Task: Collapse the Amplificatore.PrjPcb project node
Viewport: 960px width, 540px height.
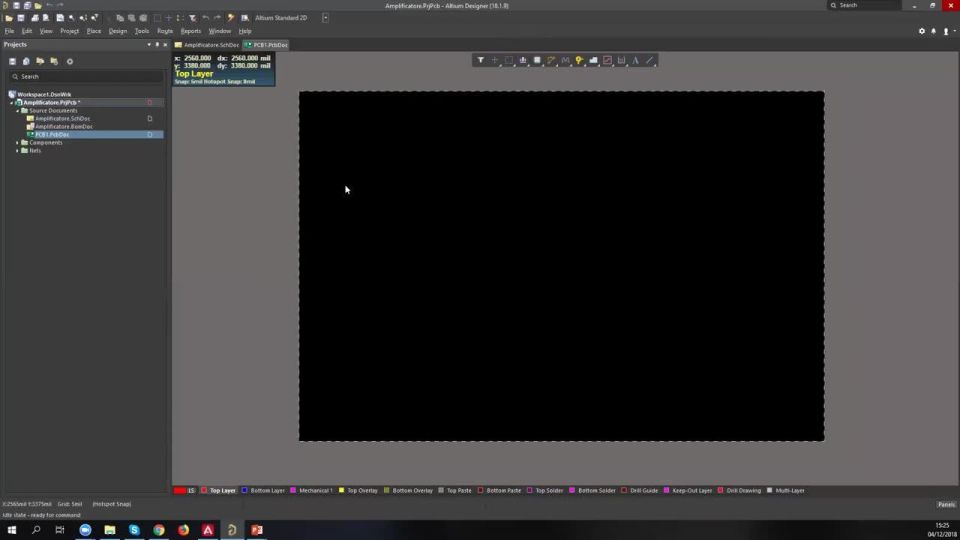Action: [12, 103]
